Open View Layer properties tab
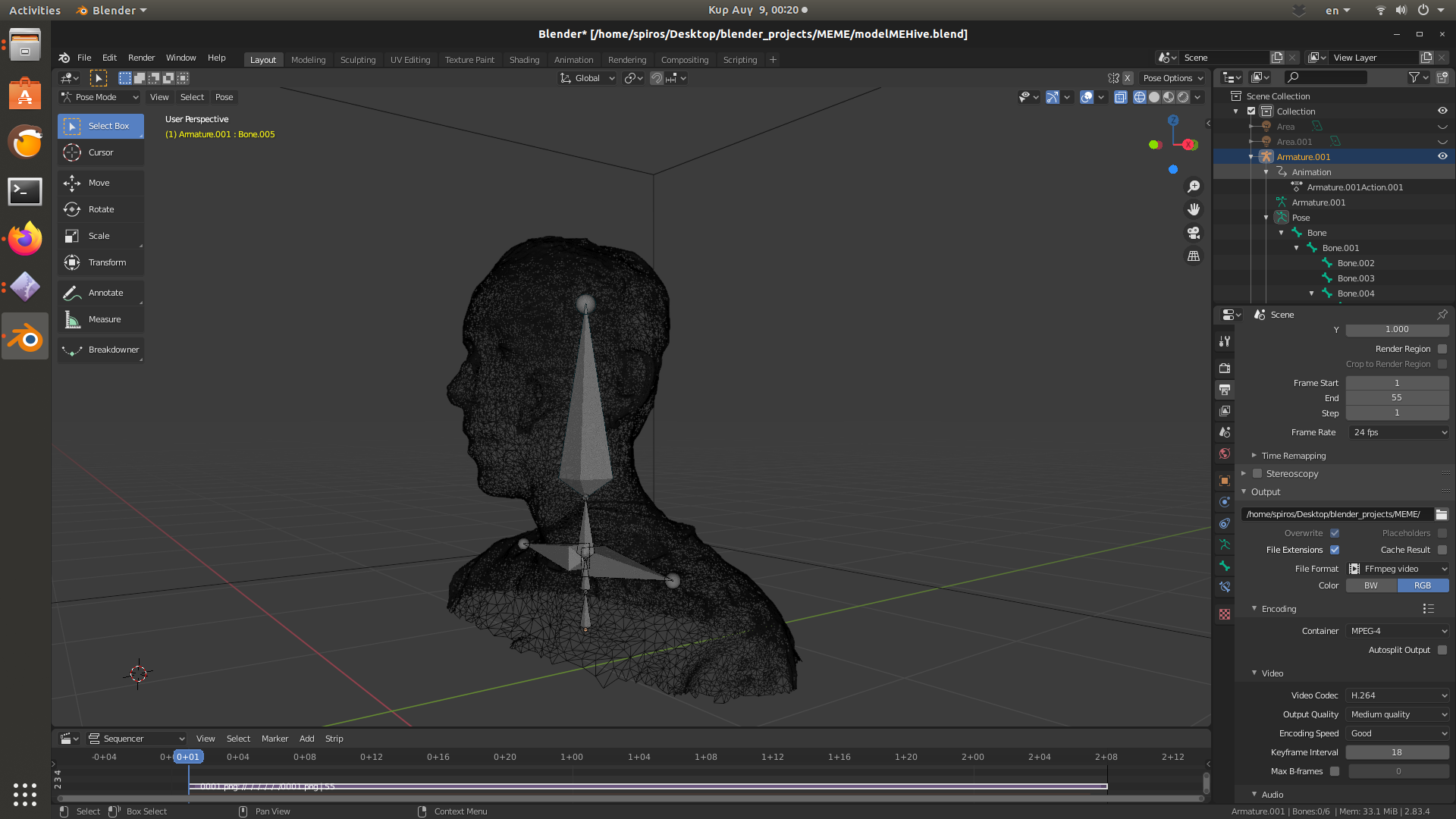 pyautogui.click(x=1225, y=410)
